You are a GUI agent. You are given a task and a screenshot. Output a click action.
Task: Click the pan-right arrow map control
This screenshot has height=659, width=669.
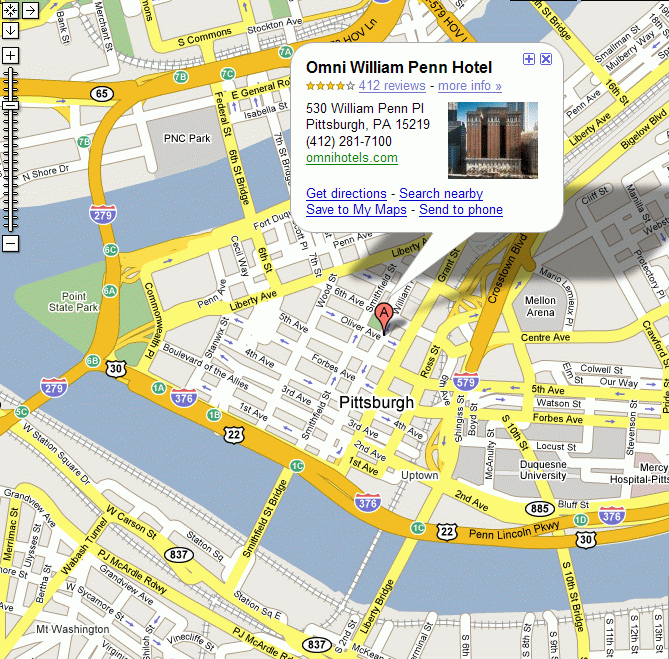tap(31, 10)
